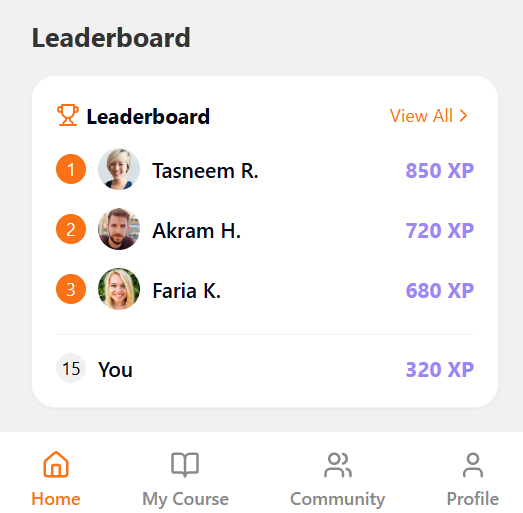Image resolution: width=523 pixels, height=513 pixels.
Task: Open Akram H.'s profile photo
Action: [119, 229]
